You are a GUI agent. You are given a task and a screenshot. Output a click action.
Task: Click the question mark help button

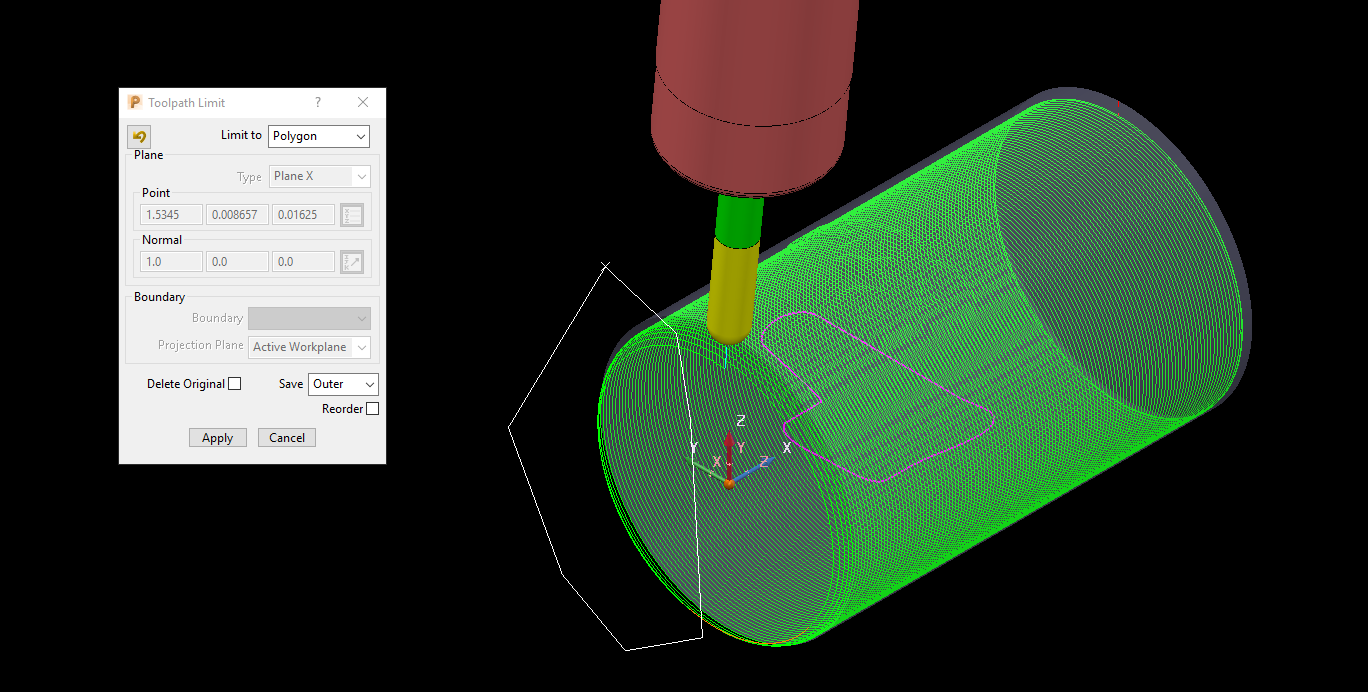pos(318,102)
